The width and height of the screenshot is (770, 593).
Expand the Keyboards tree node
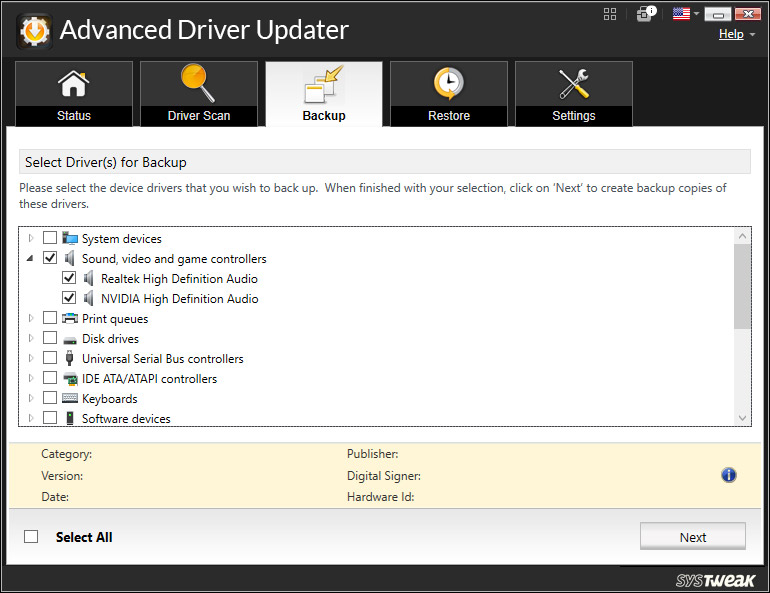[31, 398]
